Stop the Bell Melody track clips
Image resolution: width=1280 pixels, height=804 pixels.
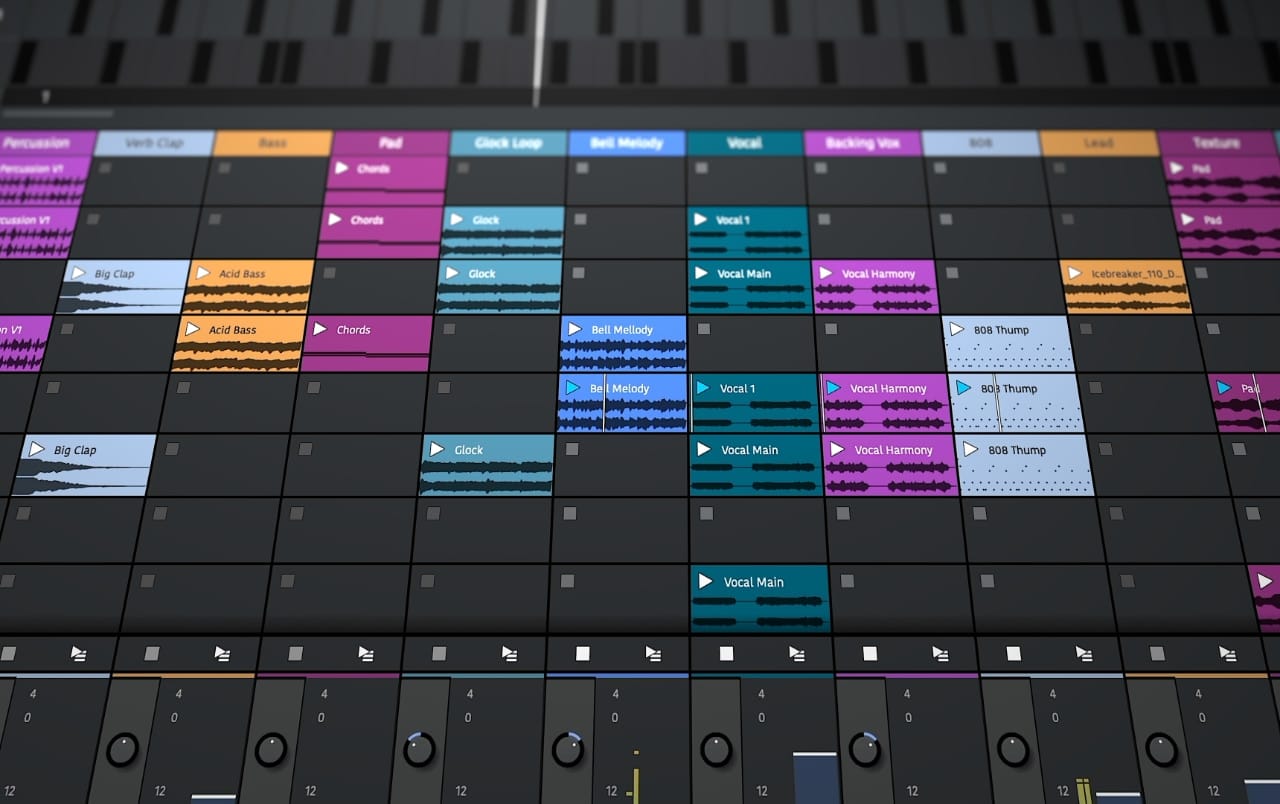pyautogui.click(x=582, y=654)
